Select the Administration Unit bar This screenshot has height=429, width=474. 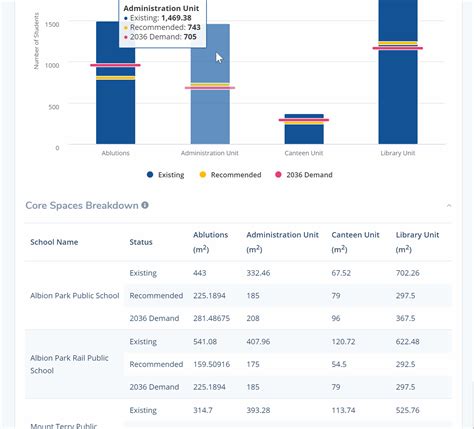coord(210,84)
